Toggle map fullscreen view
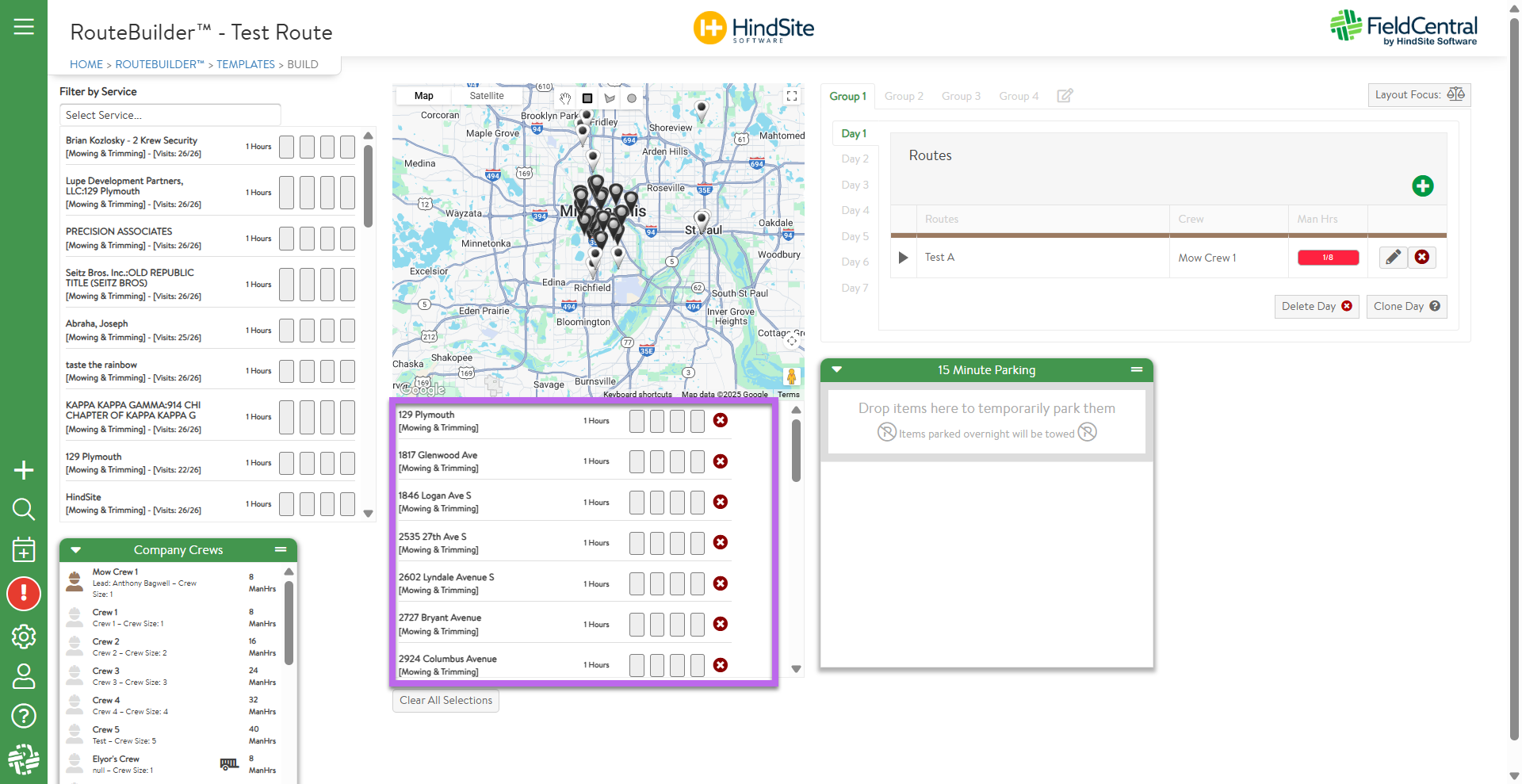 point(791,96)
